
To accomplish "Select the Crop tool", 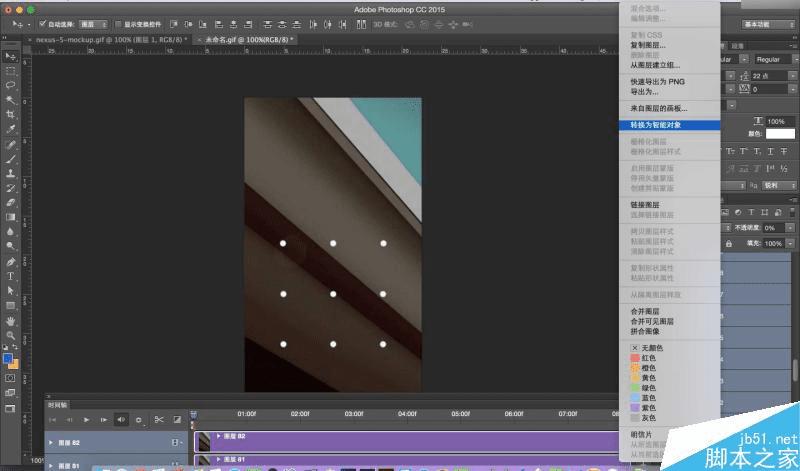I will pos(10,114).
